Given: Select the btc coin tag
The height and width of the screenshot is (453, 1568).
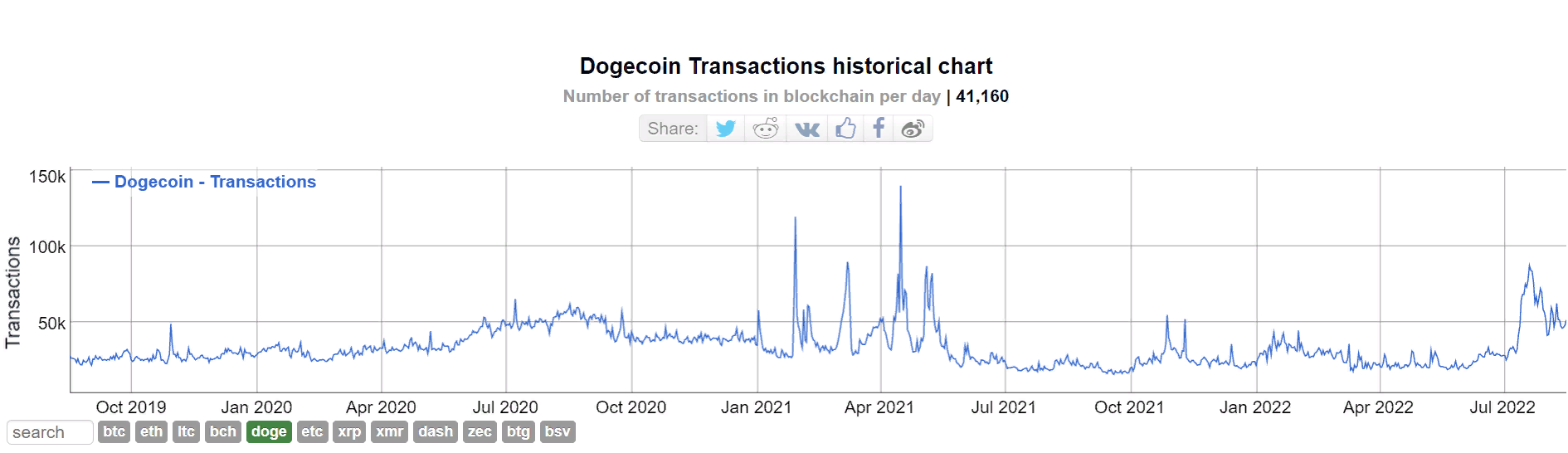Looking at the screenshot, I should (114, 431).
